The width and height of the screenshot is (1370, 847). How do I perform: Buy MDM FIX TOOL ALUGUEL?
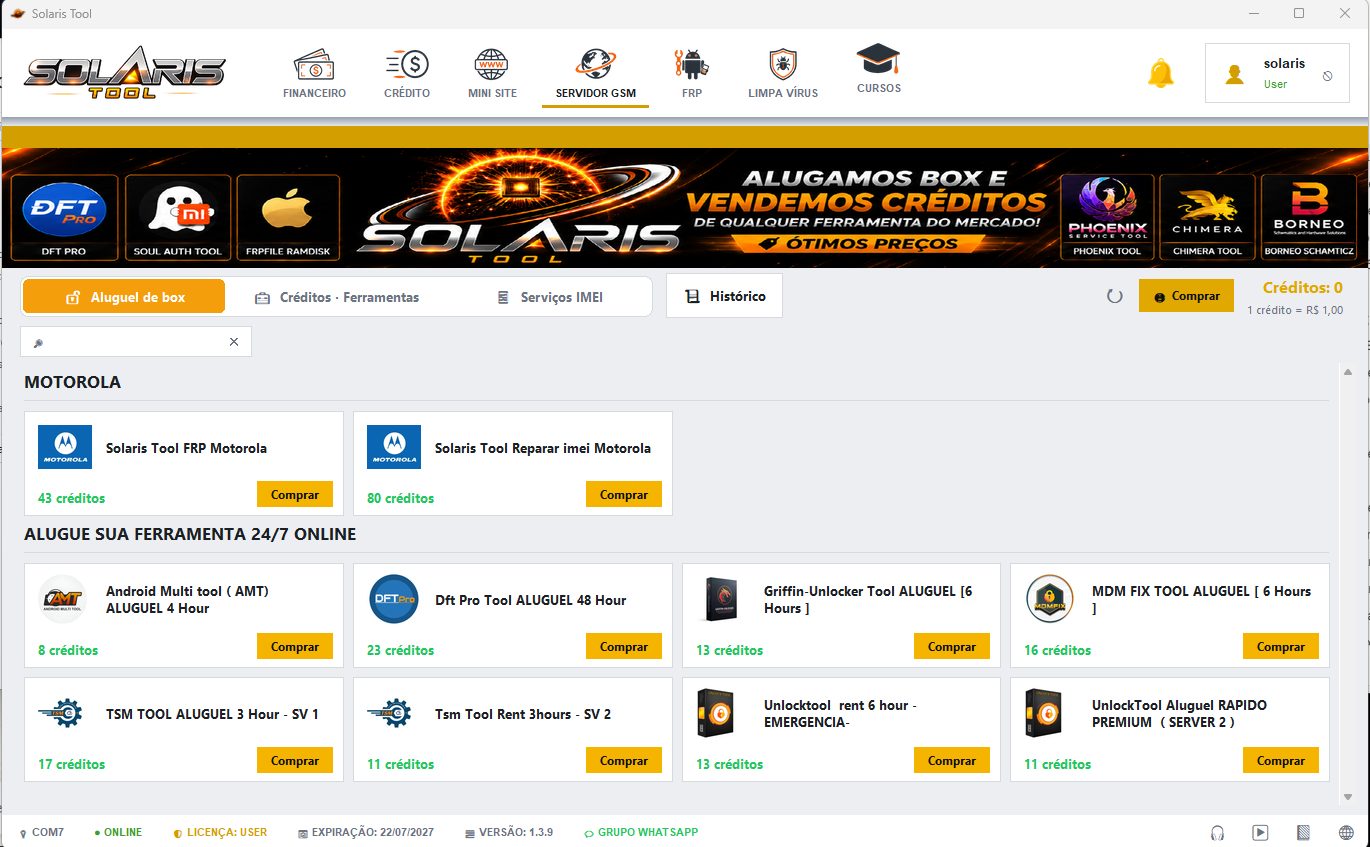pyautogui.click(x=1281, y=647)
